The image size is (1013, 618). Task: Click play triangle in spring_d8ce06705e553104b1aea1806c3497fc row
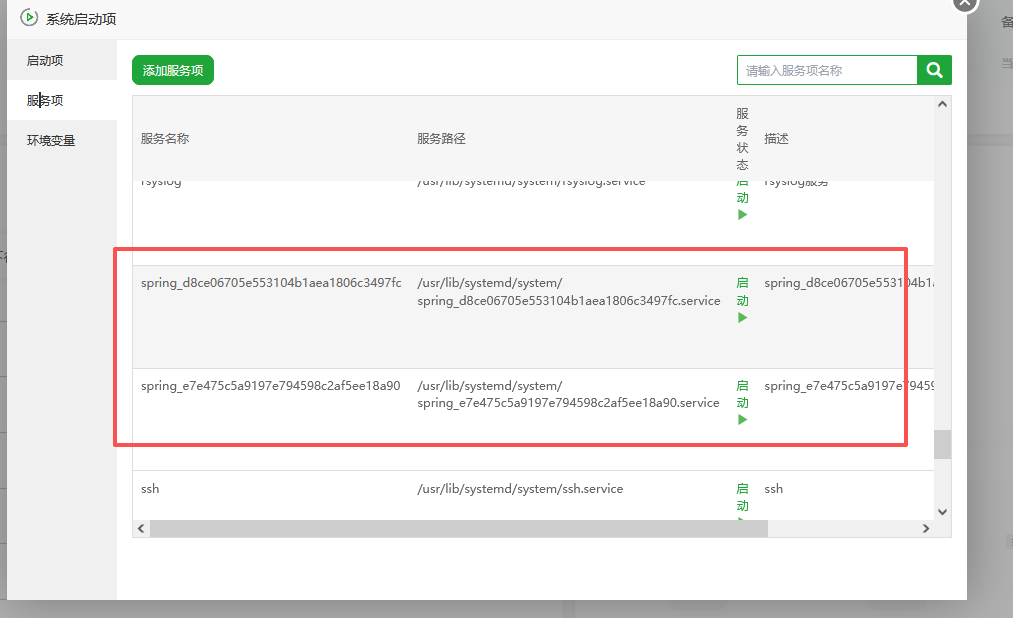click(742, 317)
